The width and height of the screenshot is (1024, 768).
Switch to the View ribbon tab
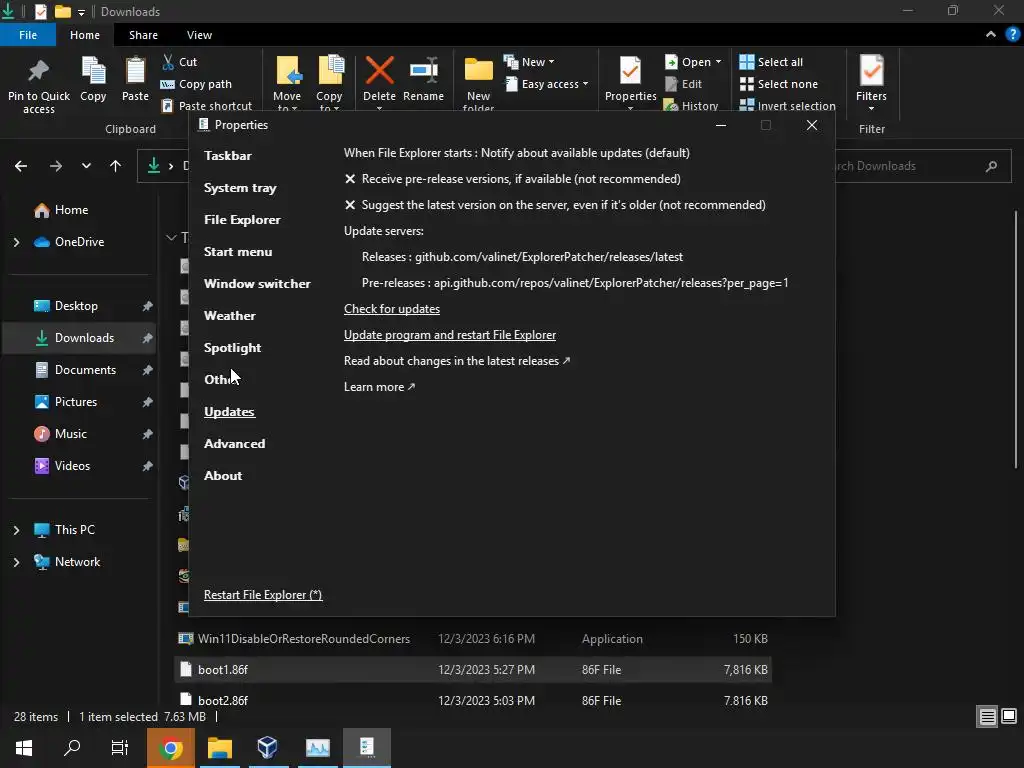coord(199,35)
